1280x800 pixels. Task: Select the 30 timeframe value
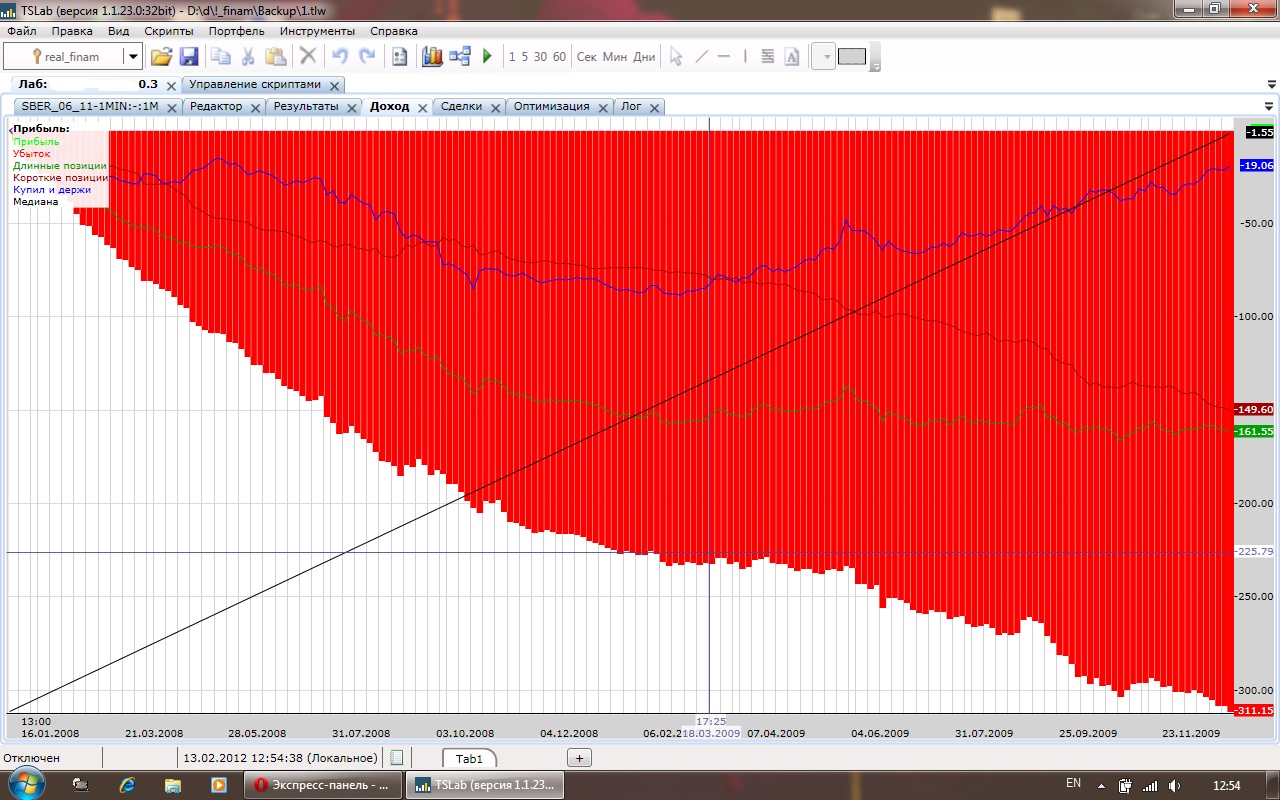(540, 57)
